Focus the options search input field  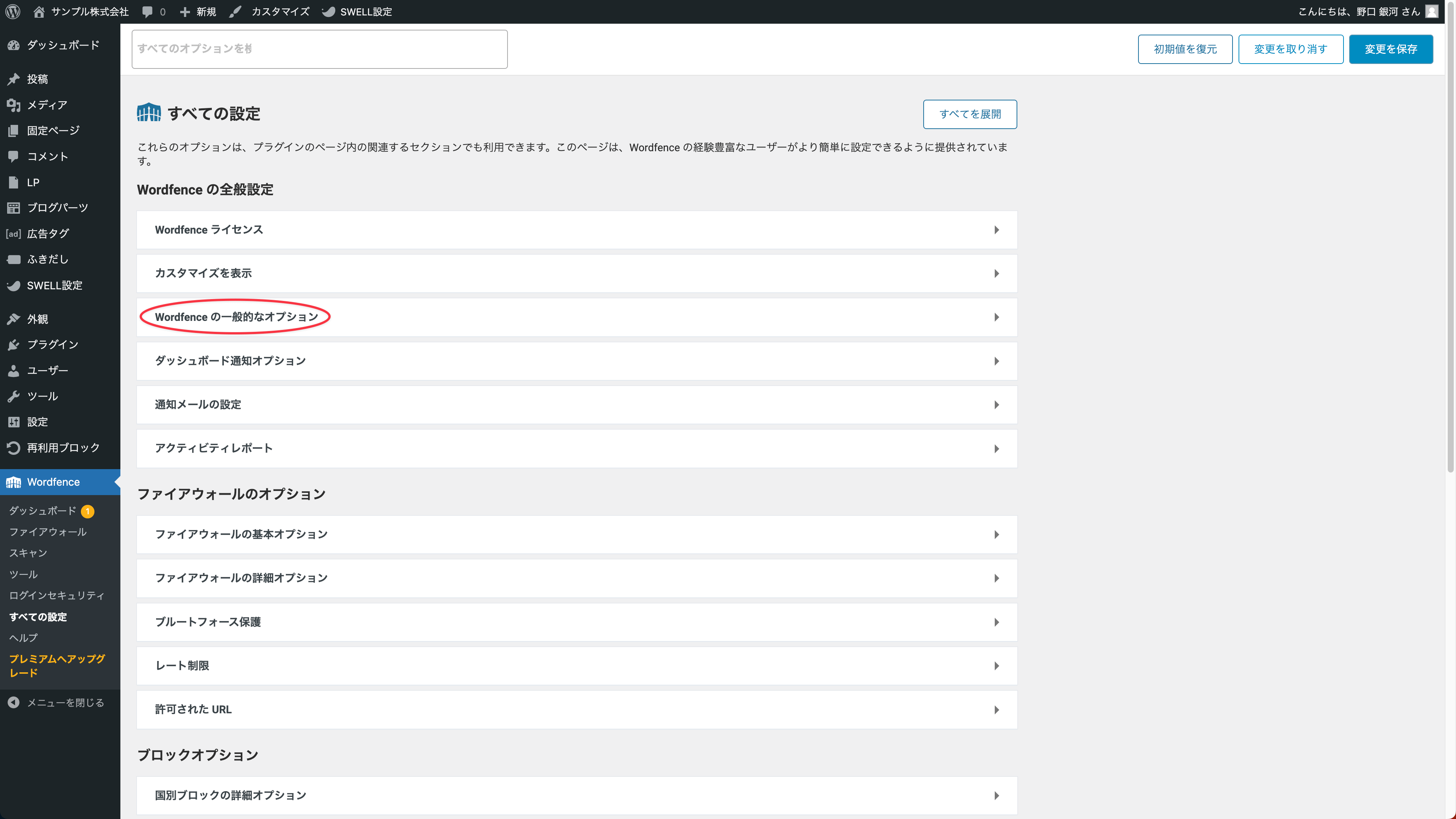(x=319, y=49)
